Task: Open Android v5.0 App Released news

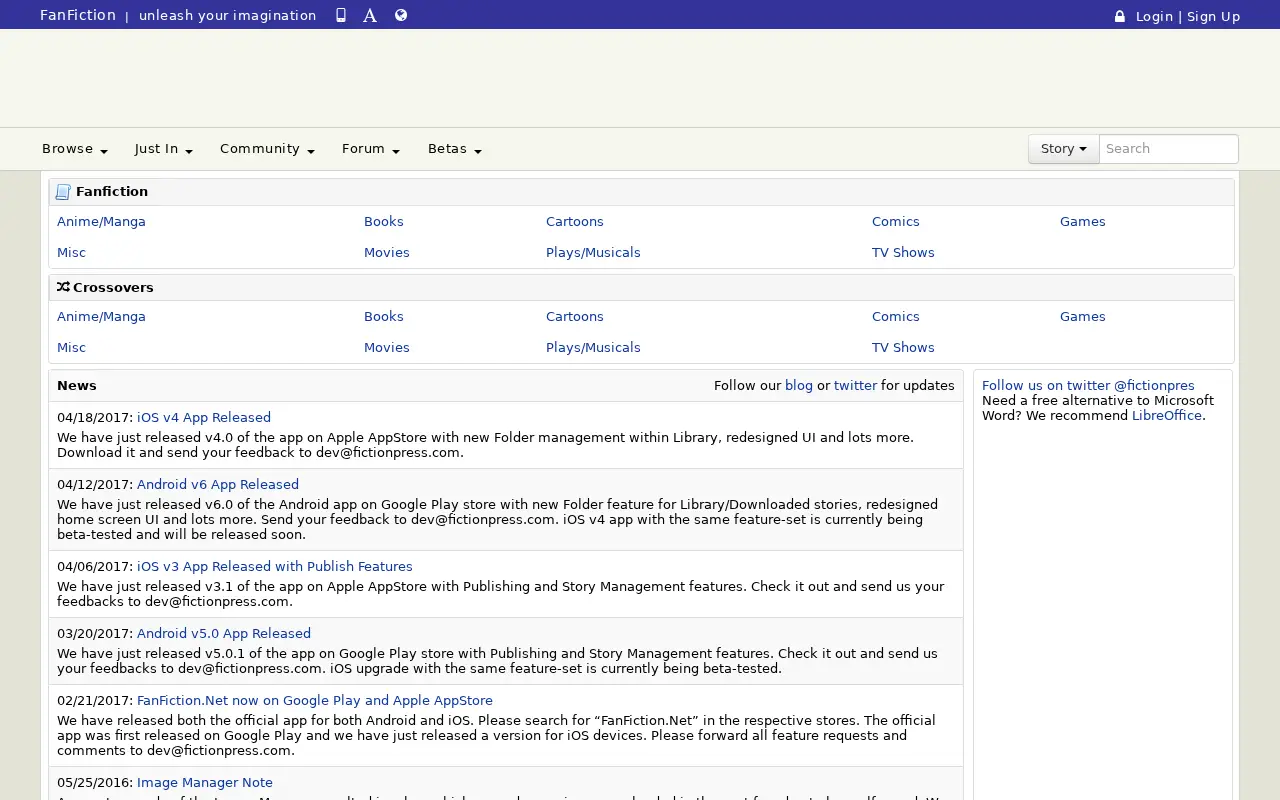Action: pos(224,634)
